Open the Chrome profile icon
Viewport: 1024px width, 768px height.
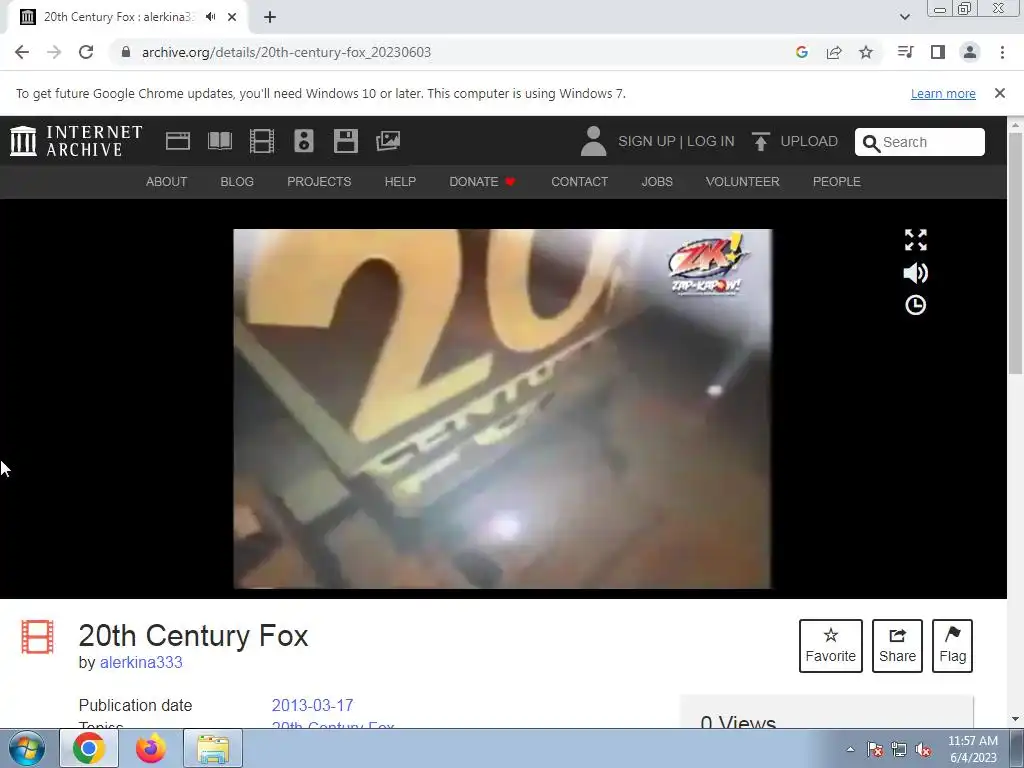(970, 52)
